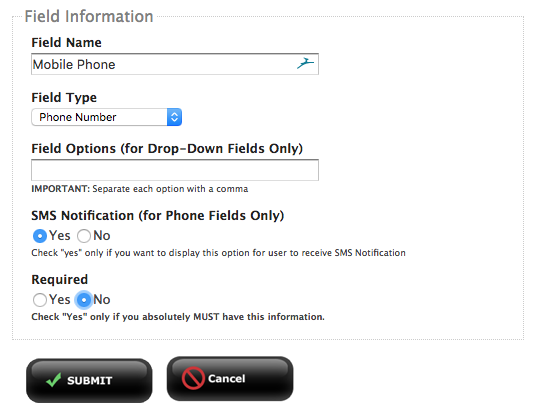Open the Phone Number dropdown
This screenshot has height=412, width=539.
tap(106, 117)
